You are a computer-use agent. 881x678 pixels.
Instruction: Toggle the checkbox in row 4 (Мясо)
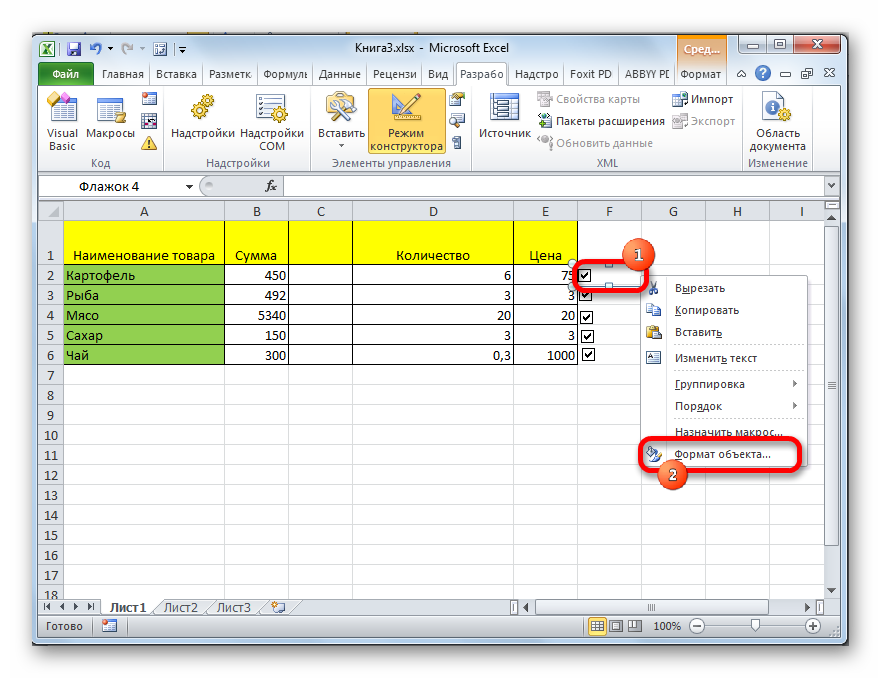click(587, 316)
